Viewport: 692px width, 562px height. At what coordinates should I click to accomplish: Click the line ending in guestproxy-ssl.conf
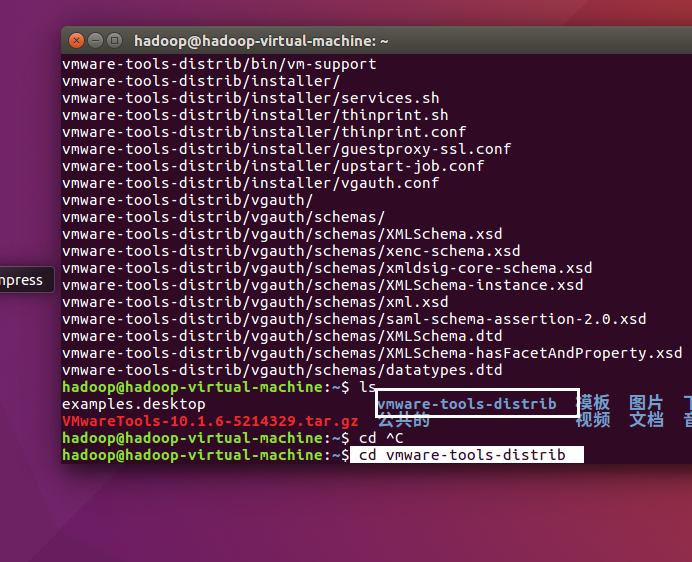tap(286, 149)
